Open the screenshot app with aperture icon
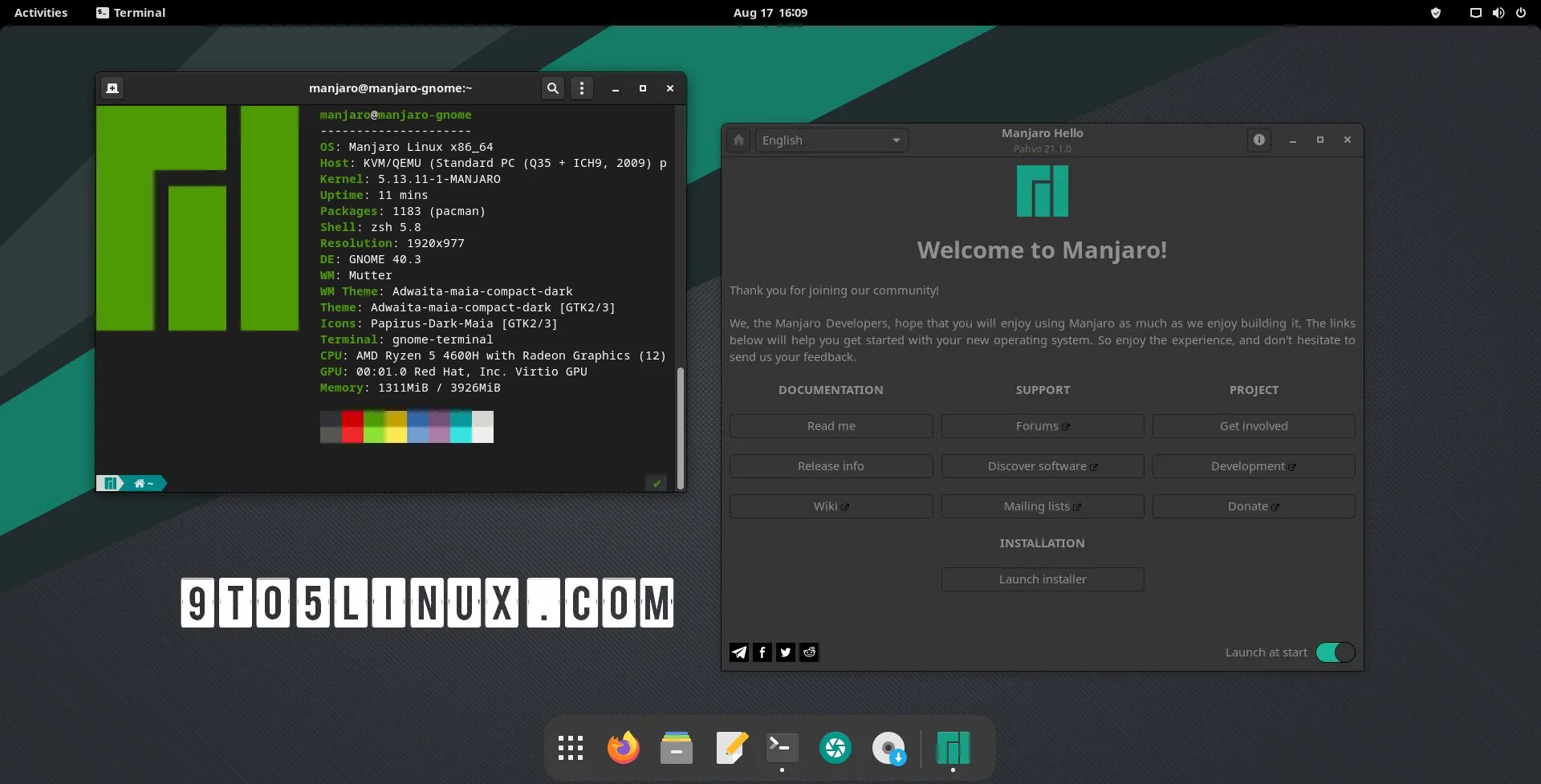This screenshot has height=784, width=1541. [836, 748]
